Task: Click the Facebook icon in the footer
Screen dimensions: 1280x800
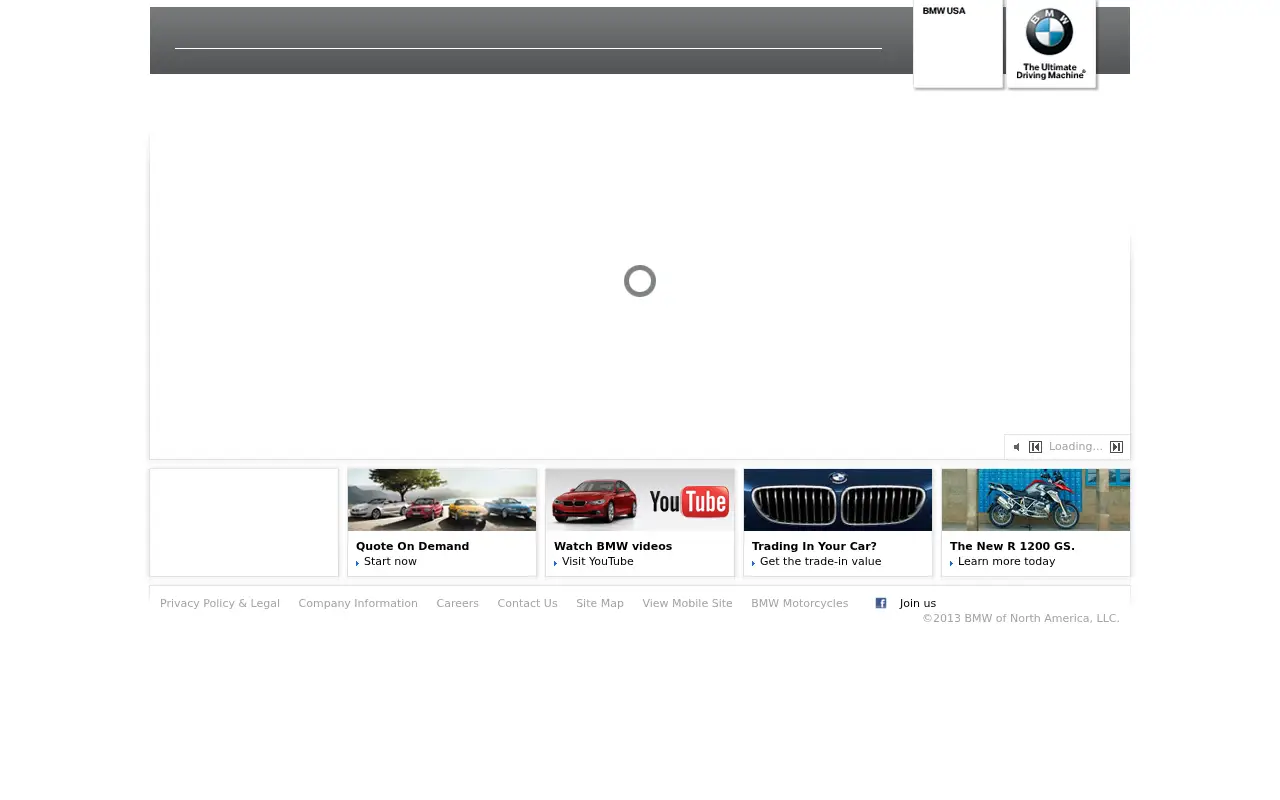Action: tap(881, 603)
